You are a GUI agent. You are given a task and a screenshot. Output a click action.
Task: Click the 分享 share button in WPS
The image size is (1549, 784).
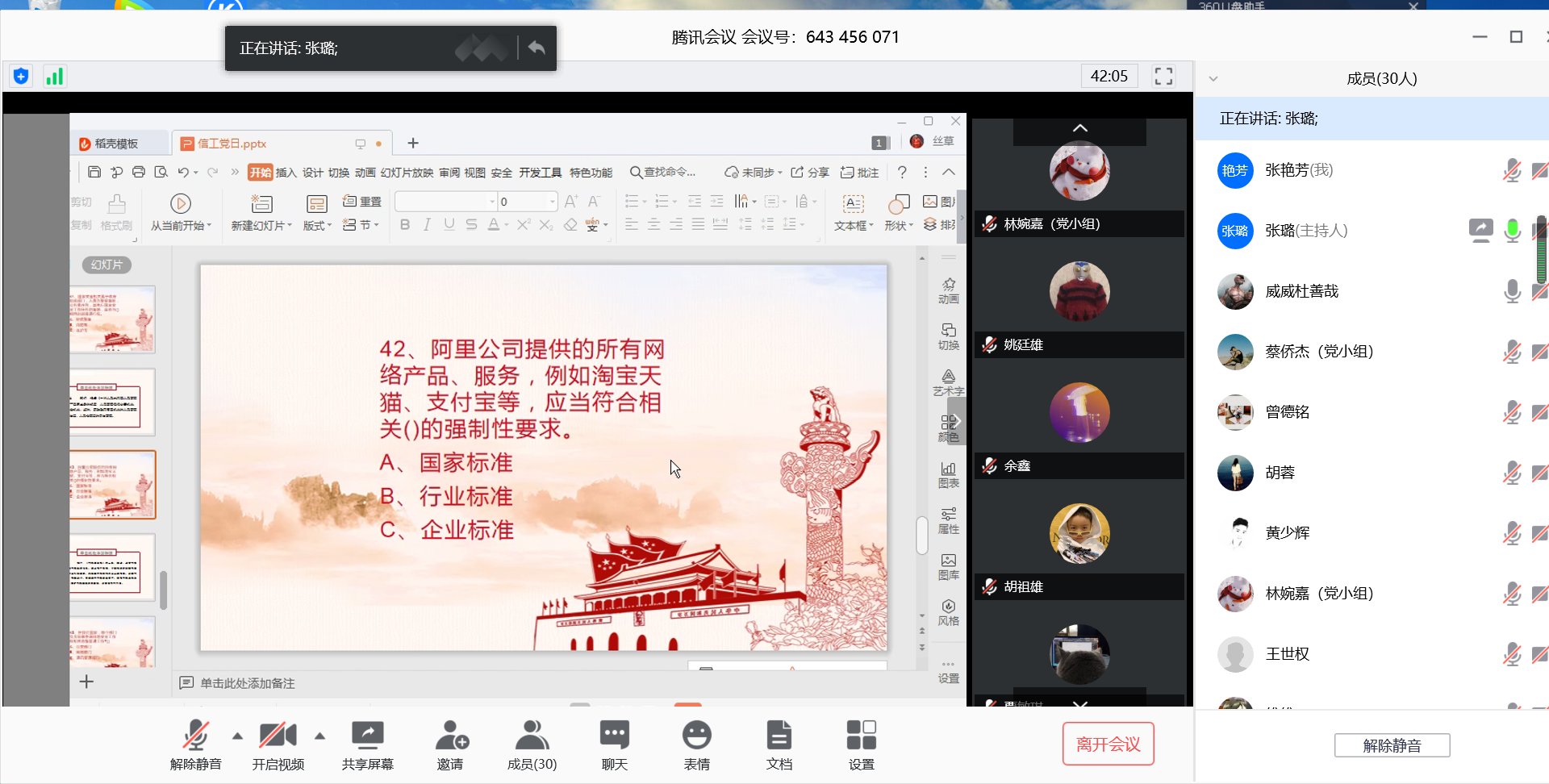tap(810, 173)
